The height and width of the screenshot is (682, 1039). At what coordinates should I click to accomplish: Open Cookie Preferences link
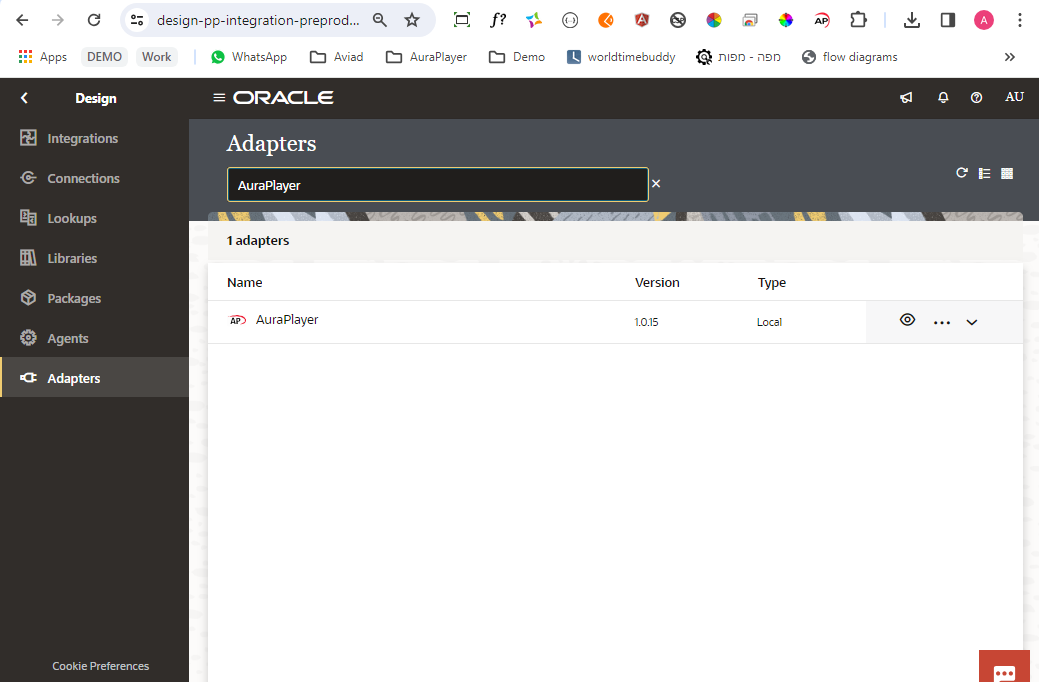point(101,666)
